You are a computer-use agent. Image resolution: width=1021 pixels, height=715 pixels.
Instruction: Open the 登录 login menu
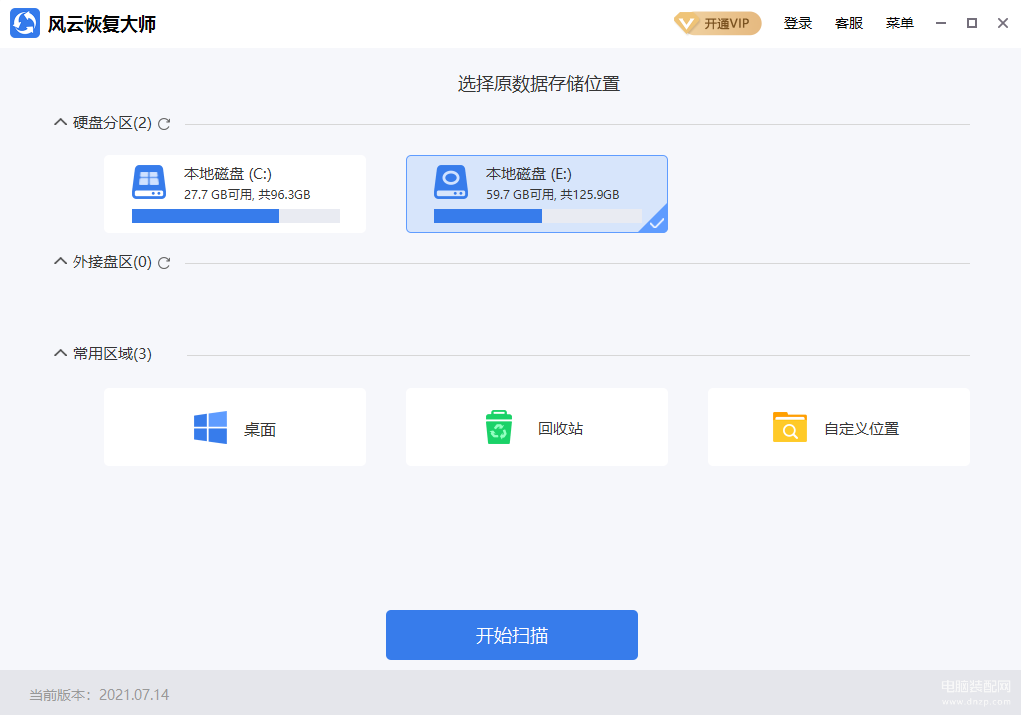(798, 23)
